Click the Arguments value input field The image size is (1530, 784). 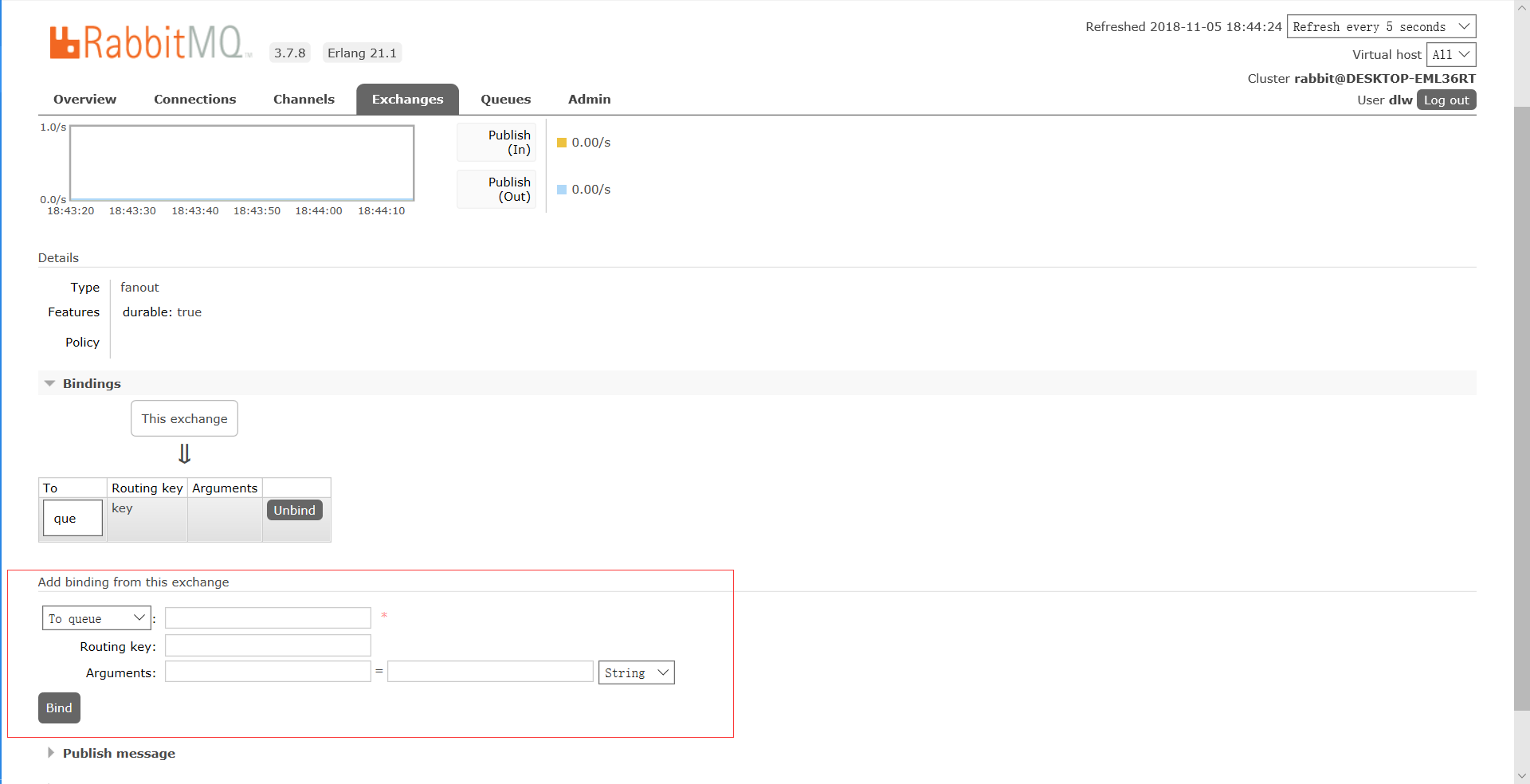click(490, 672)
